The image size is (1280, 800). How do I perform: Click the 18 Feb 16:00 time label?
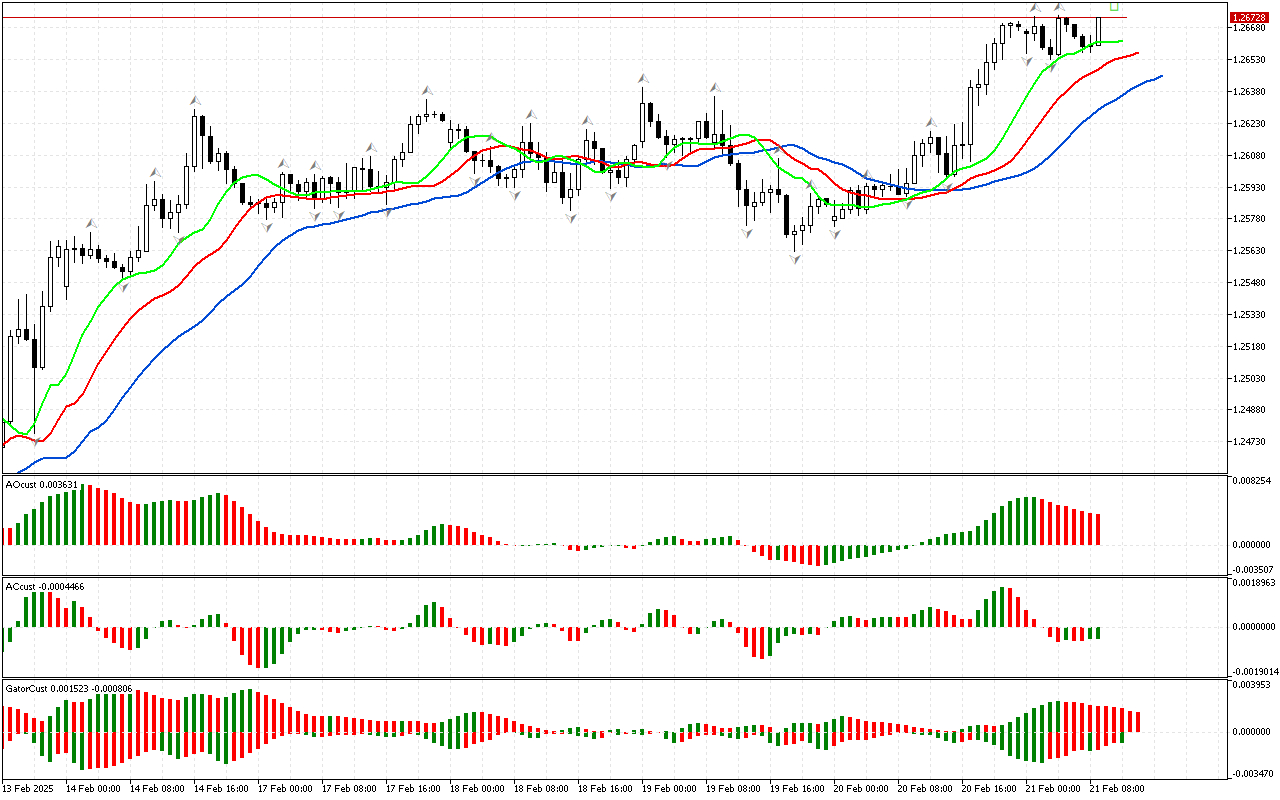(x=605, y=788)
